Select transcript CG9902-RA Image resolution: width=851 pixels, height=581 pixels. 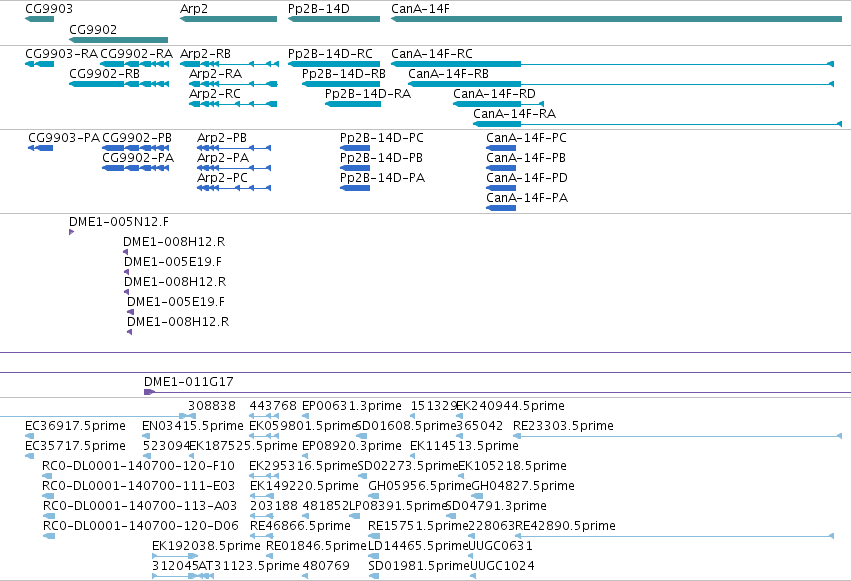click(135, 64)
